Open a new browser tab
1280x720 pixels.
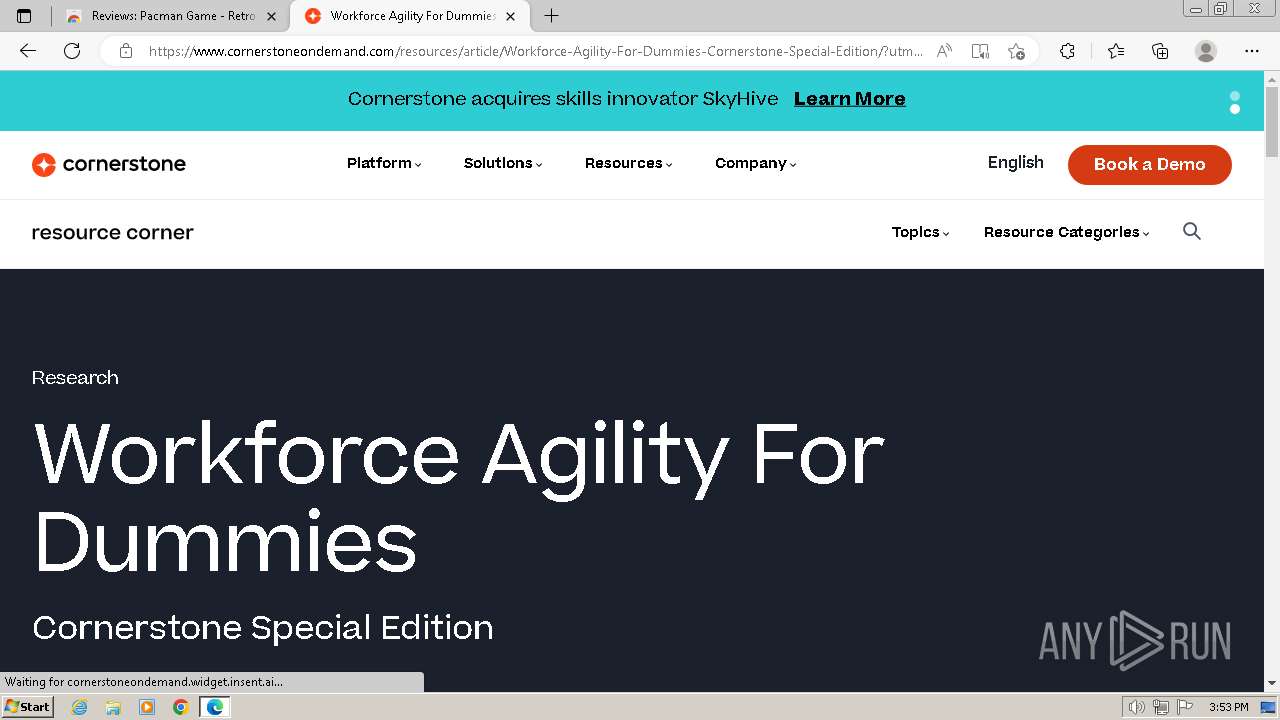click(551, 16)
